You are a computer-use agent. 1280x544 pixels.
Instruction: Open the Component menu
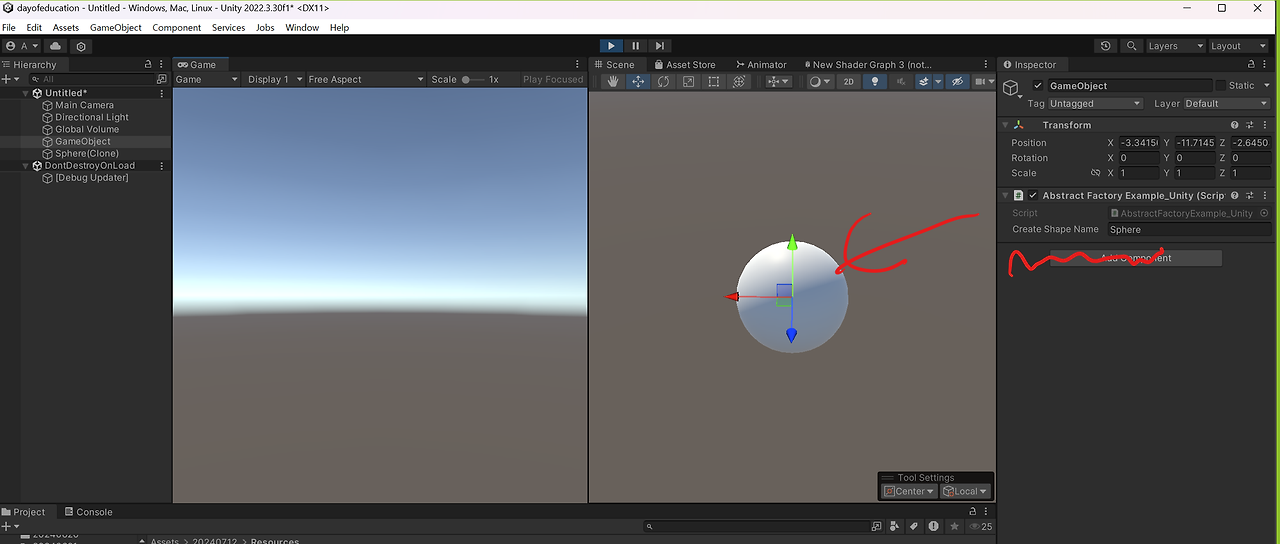pyautogui.click(x=177, y=28)
